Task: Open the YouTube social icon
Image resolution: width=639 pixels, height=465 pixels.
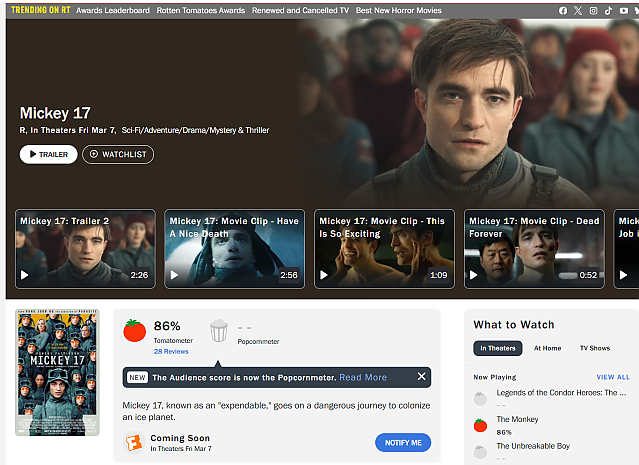Action: pyautogui.click(x=622, y=11)
